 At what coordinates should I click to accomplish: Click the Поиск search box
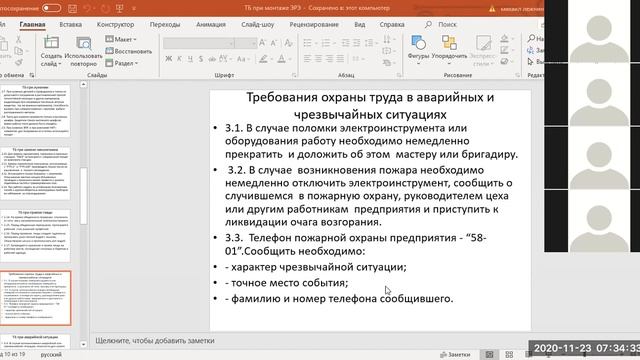point(441,24)
